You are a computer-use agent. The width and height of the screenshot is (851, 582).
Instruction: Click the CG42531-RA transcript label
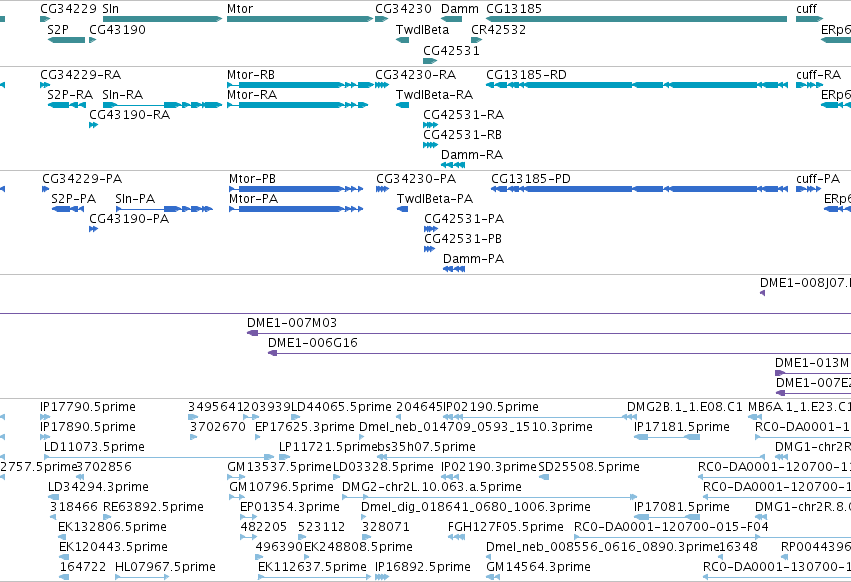463,115
